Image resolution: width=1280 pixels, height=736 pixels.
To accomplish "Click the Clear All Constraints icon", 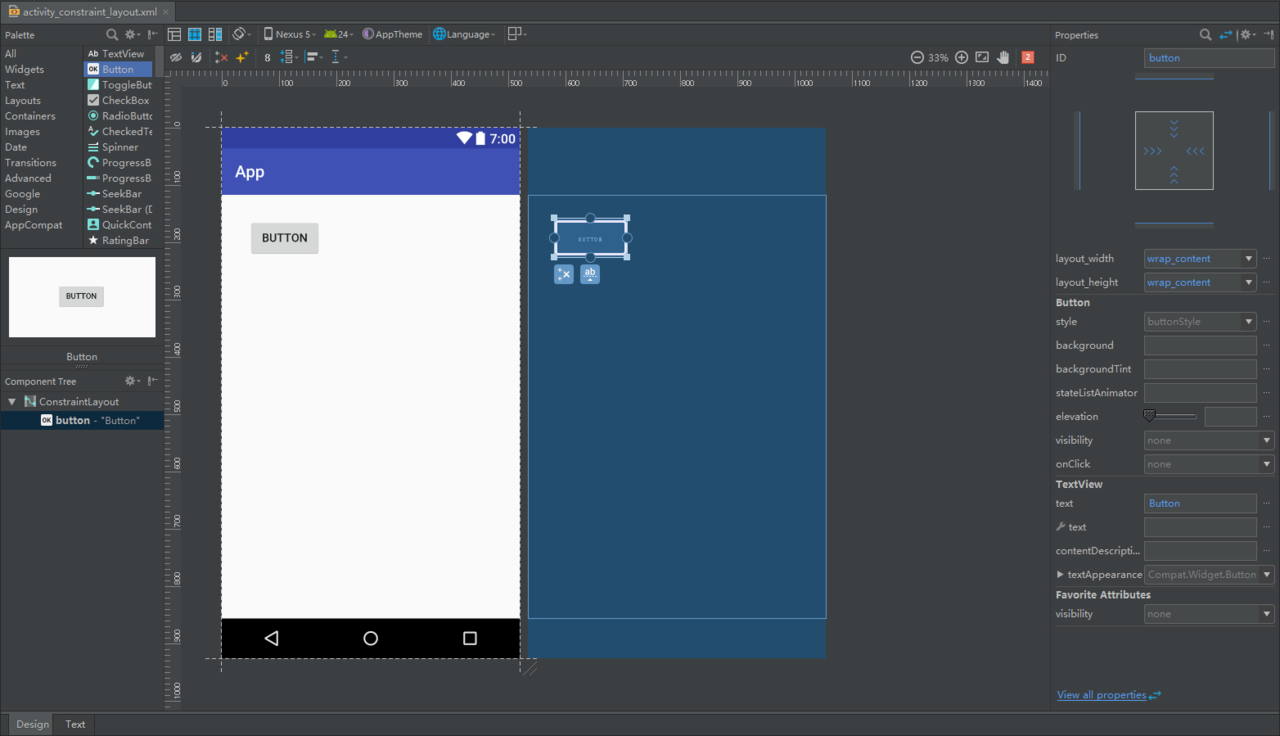I will 221,58.
